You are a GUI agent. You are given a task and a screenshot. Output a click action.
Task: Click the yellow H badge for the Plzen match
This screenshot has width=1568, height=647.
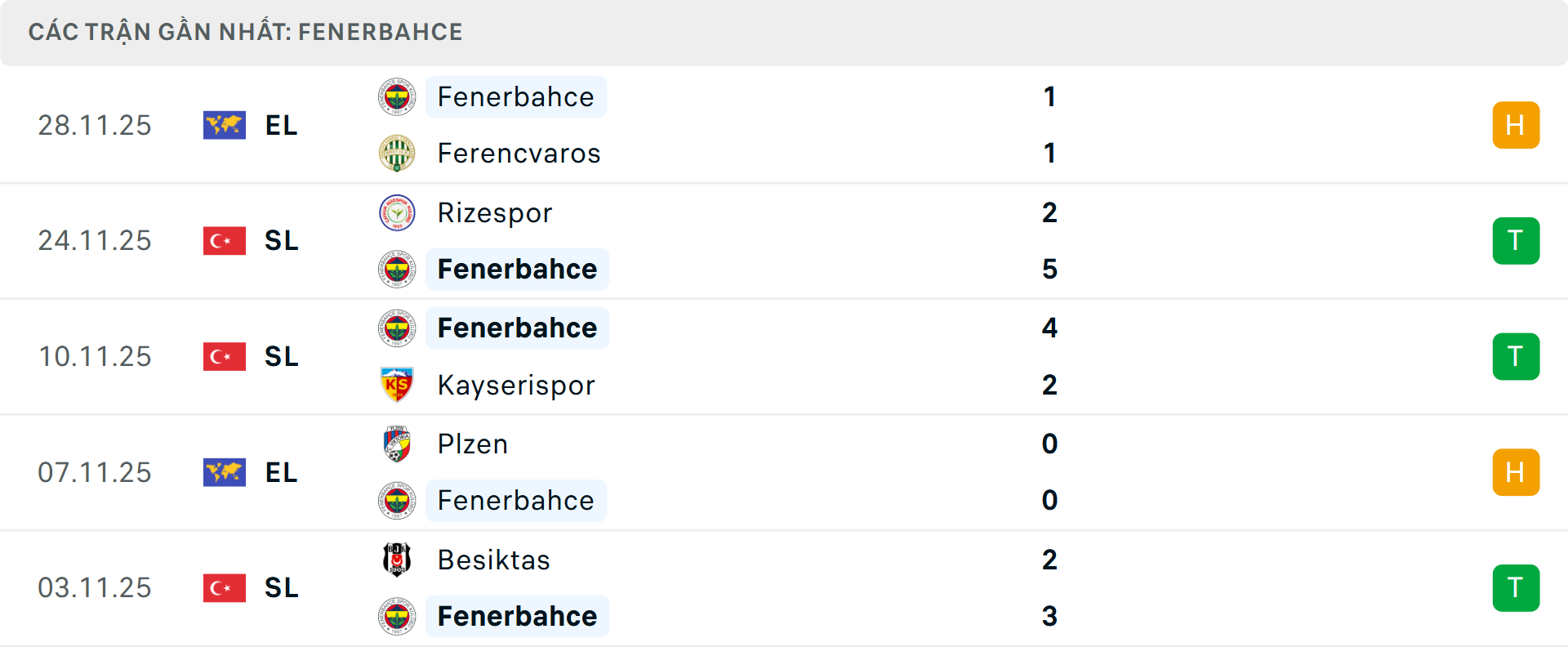point(1517,472)
